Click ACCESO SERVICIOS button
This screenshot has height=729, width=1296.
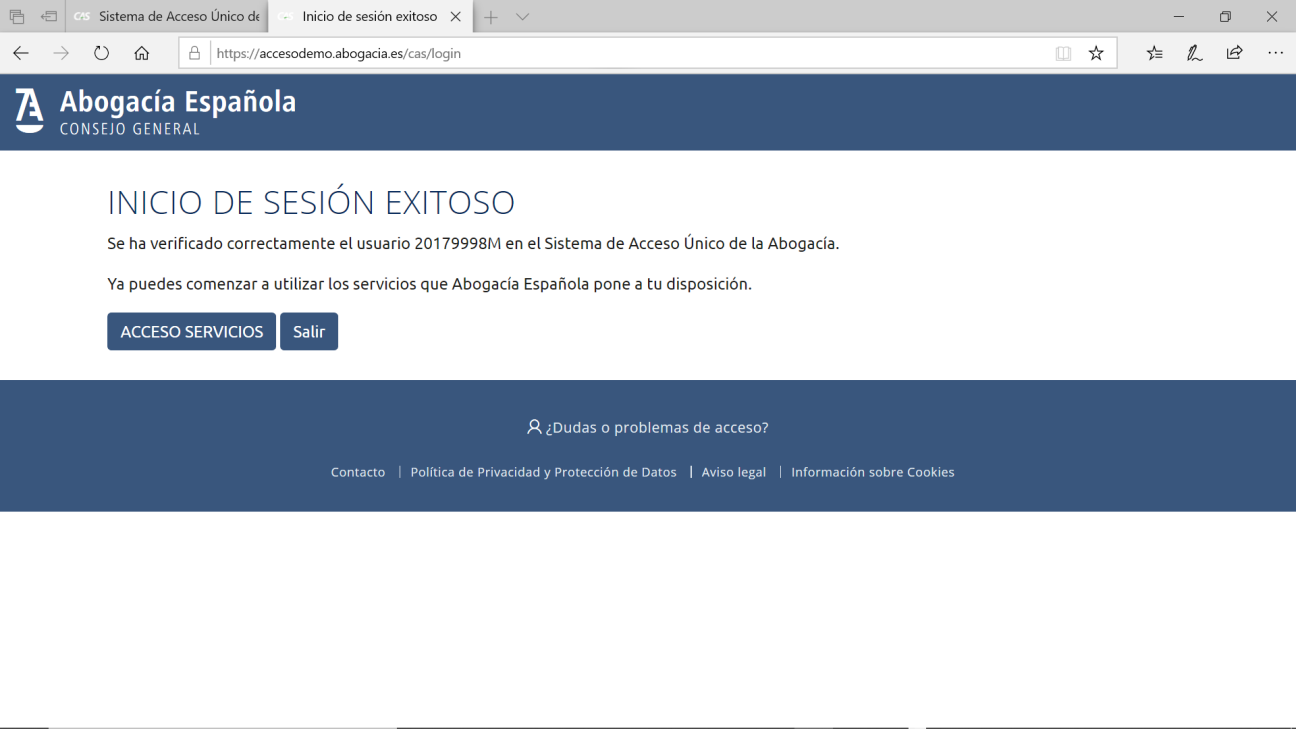(x=191, y=332)
